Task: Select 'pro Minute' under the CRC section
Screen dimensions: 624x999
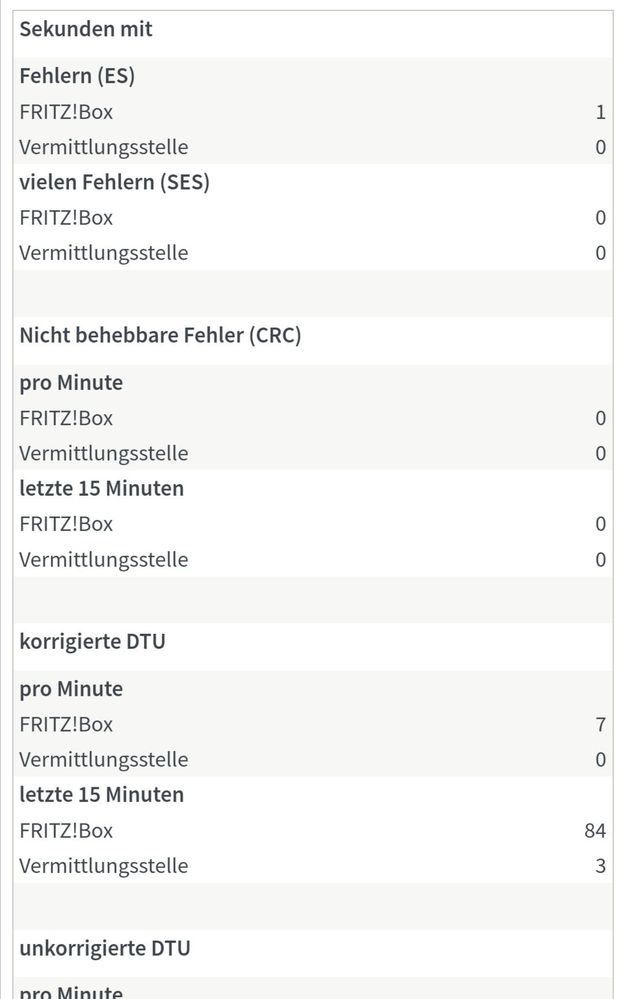Action: click(71, 383)
